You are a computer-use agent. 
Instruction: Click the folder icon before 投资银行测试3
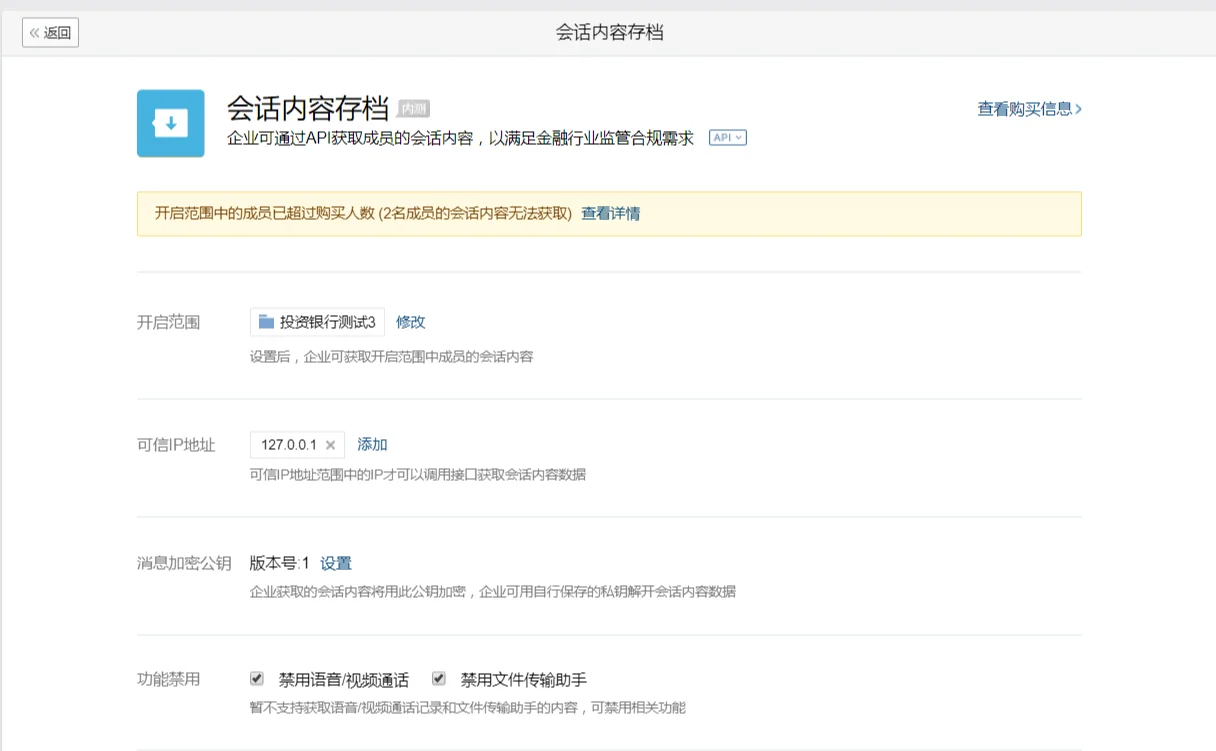266,322
